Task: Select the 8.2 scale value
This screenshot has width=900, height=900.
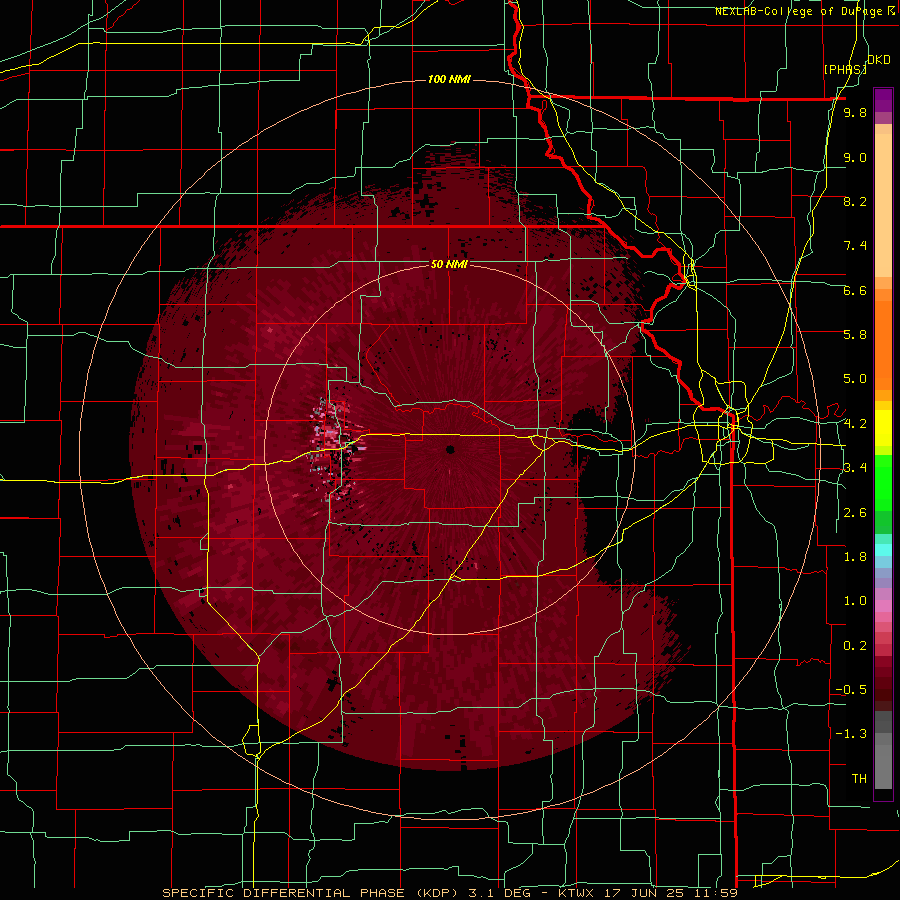Action: tap(855, 201)
